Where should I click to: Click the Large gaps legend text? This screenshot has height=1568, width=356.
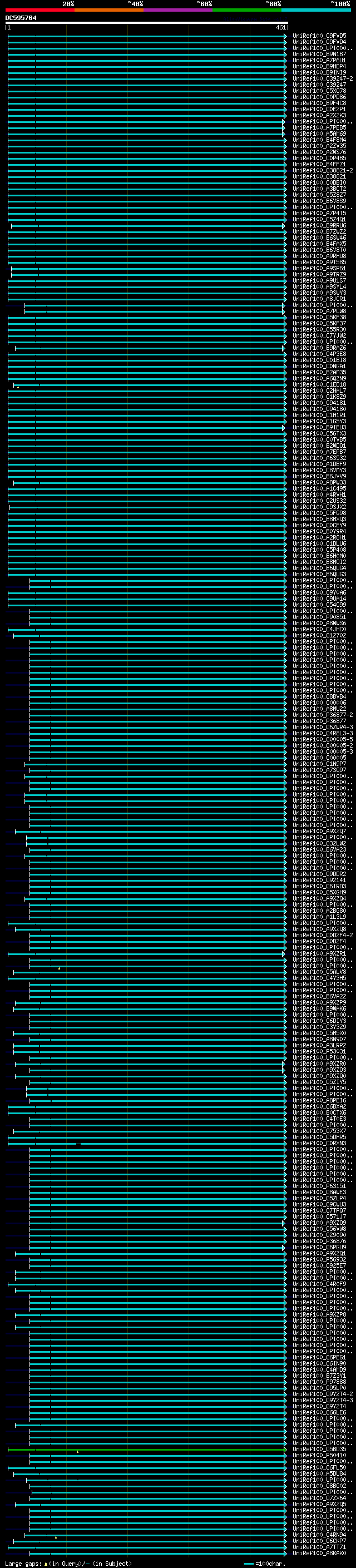[x=69, y=1563]
